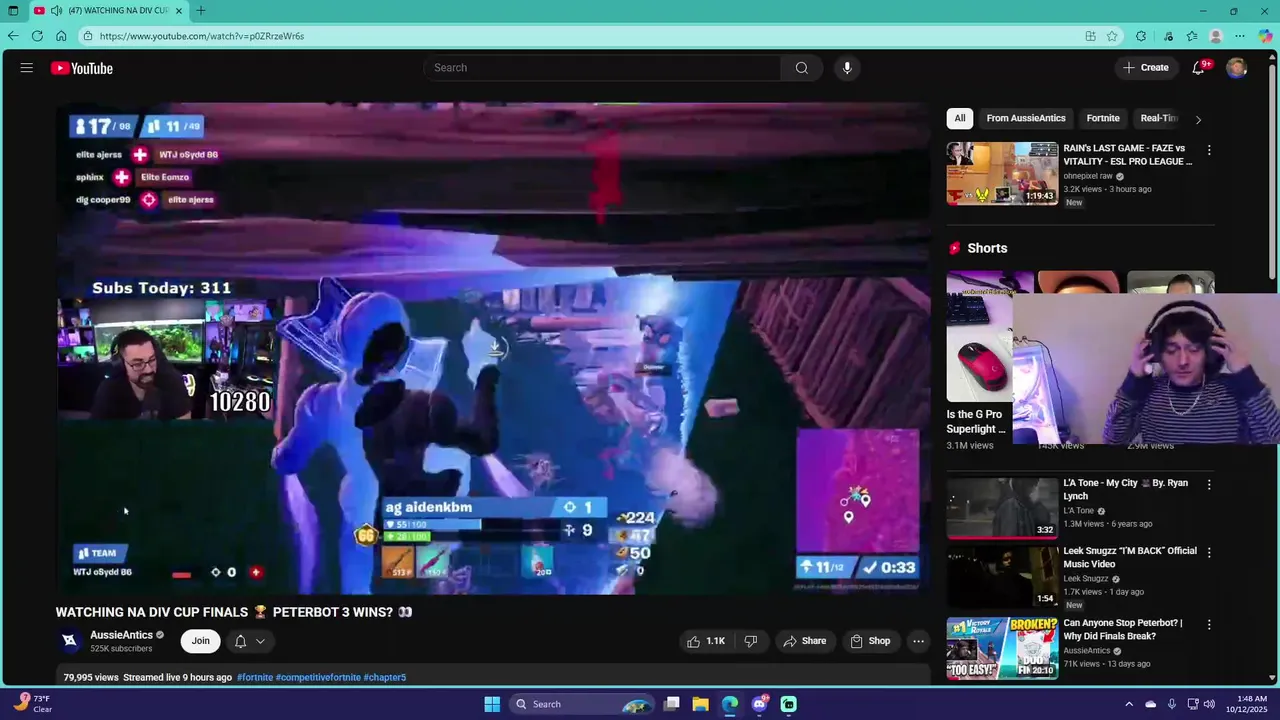Viewport: 1280px width, 720px height.
Task: Start voice search with microphone icon
Action: [x=847, y=68]
